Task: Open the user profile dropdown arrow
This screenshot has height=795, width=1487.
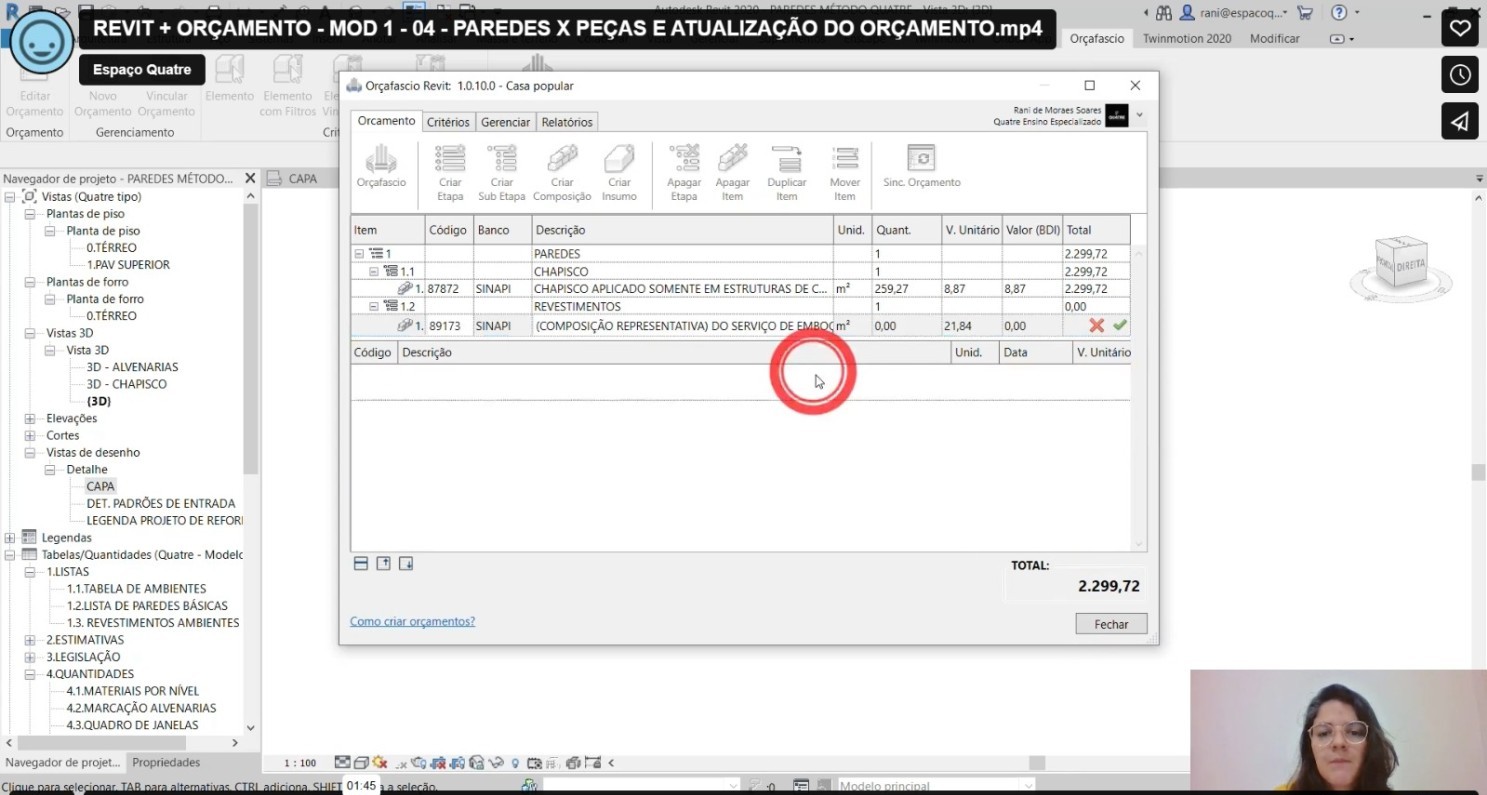Action: 1139,115
